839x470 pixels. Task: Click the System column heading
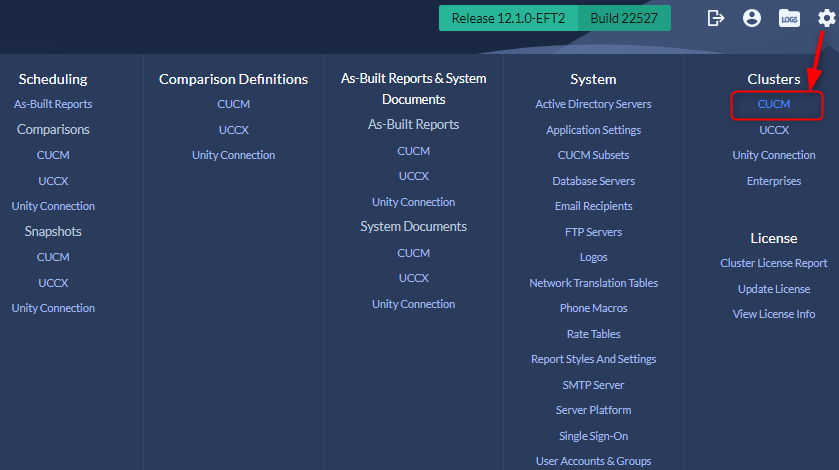pos(593,79)
